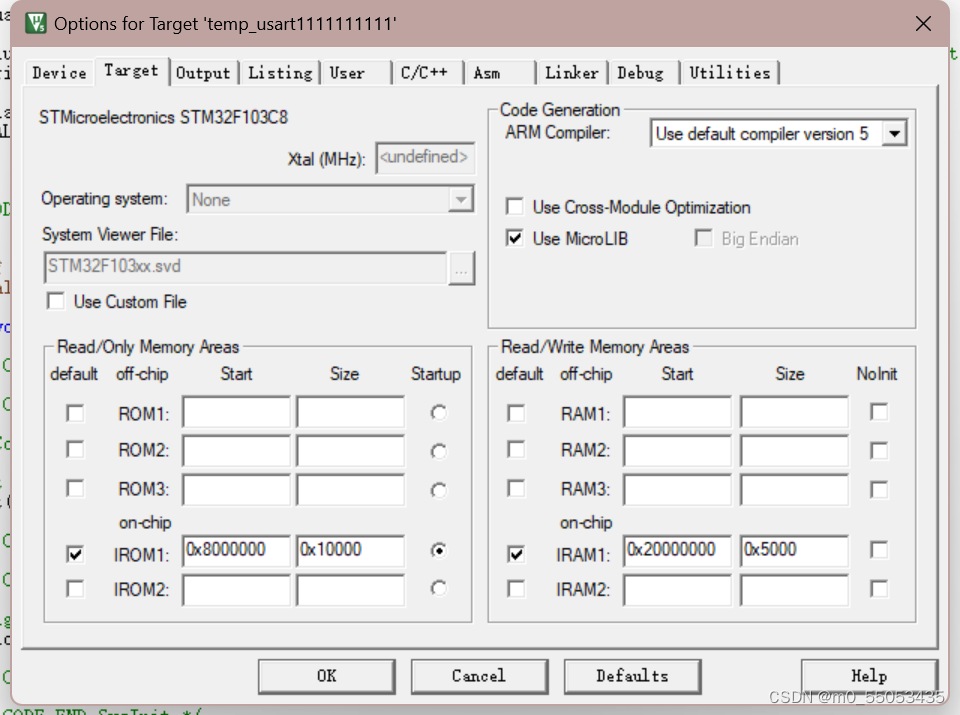Enable the RAM2 NoInit checkbox
This screenshot has width=960, height=715.
(879, 451)
